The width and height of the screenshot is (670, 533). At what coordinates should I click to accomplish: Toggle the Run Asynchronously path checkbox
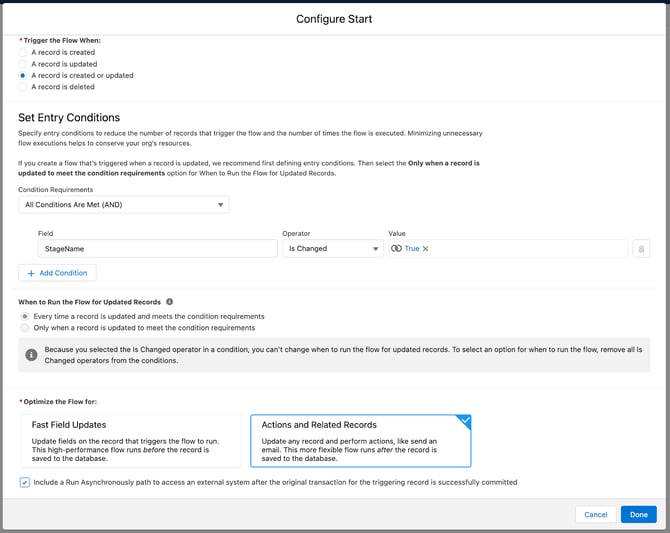point(25,482)
